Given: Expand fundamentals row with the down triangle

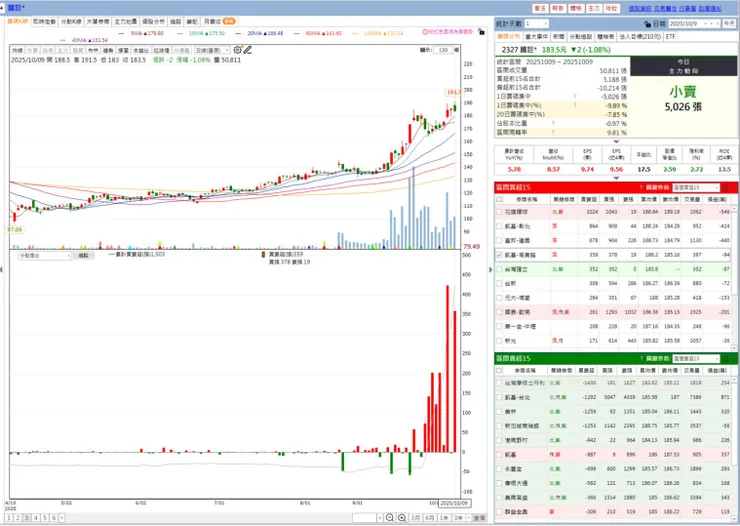Looking at the screenshot, I should (616, 178).
